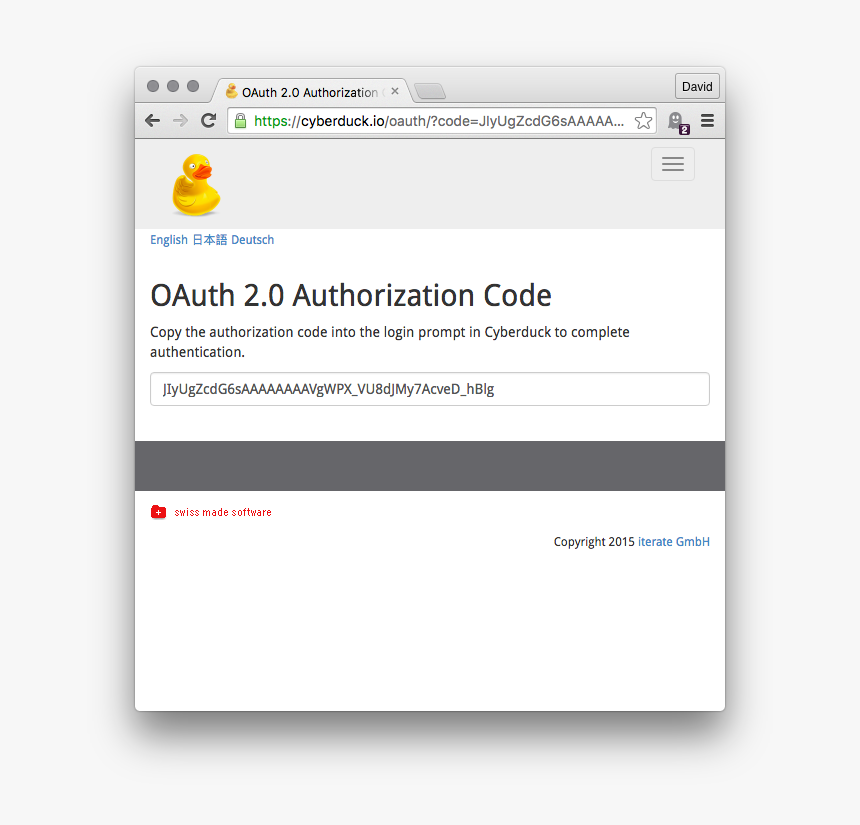The width and height of the screenshot is (860, 825).
Task: Open a new browser tab
Action: (x=430, y=91)
